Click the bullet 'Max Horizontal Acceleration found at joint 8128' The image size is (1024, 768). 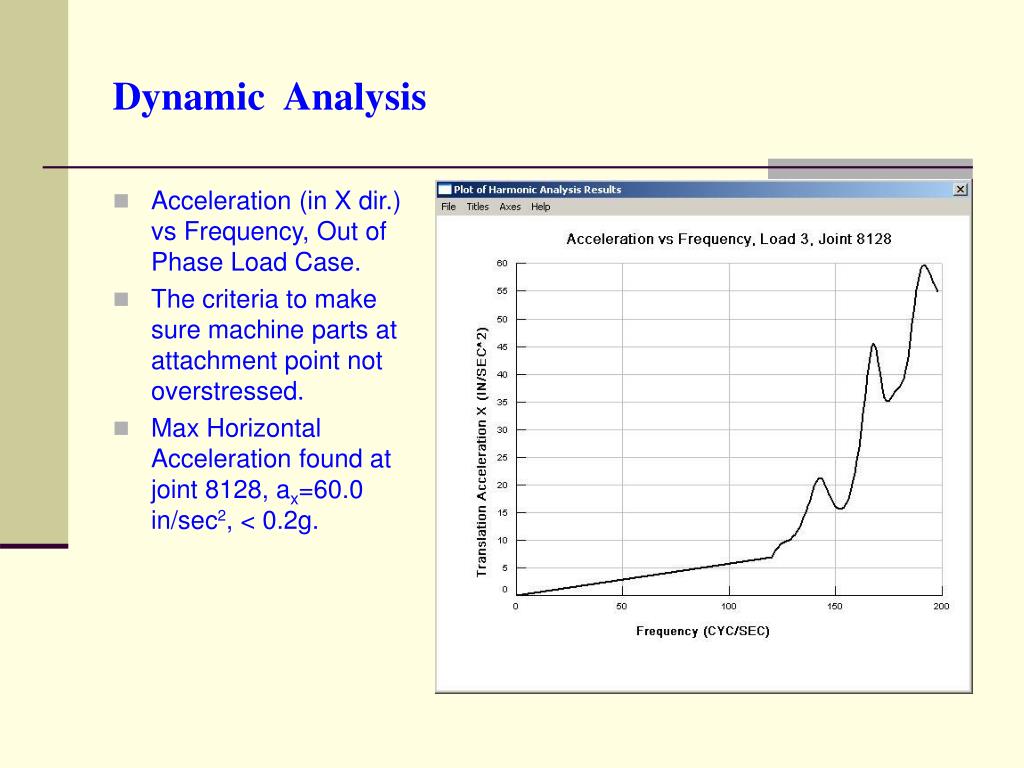271,474
